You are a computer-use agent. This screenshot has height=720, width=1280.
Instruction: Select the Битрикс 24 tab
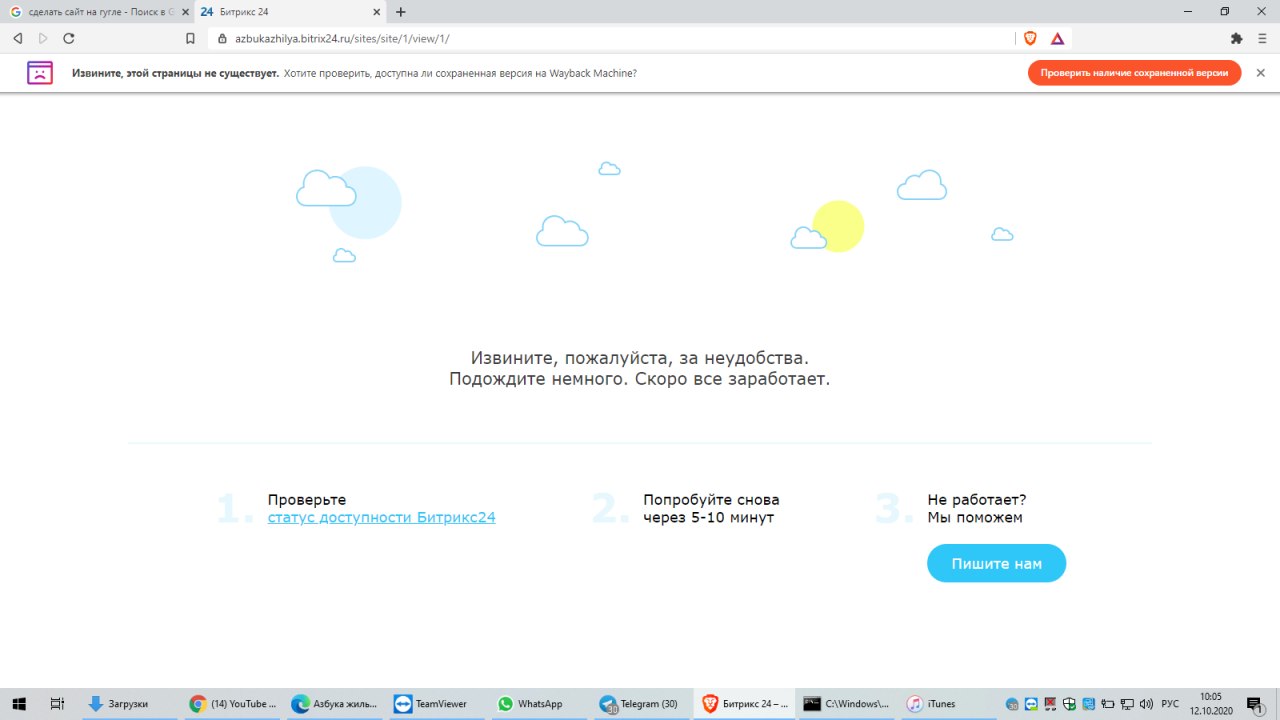click(x=290, y=12)
